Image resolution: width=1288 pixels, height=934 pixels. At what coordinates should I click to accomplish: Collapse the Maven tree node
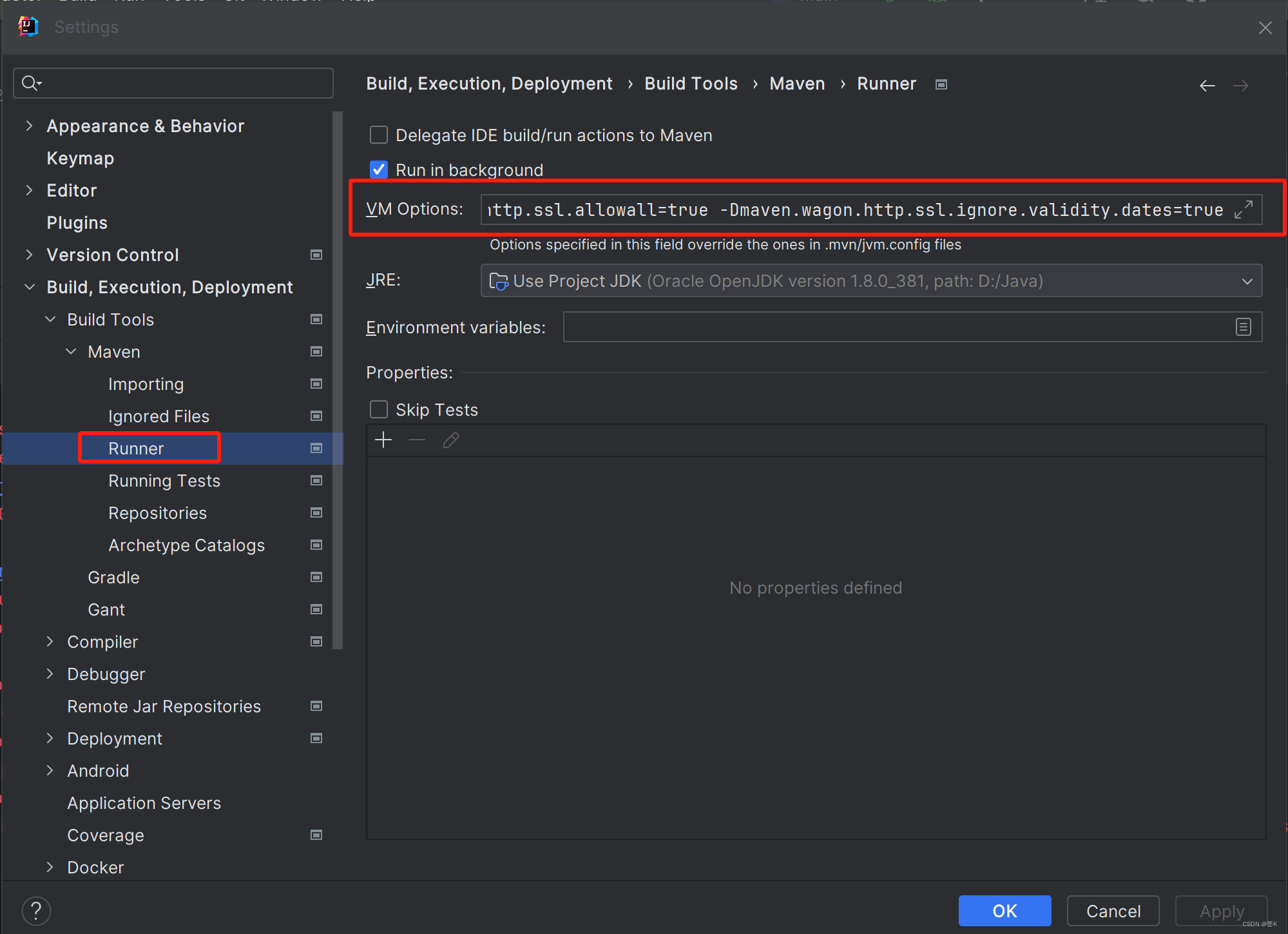click(72, 351)
